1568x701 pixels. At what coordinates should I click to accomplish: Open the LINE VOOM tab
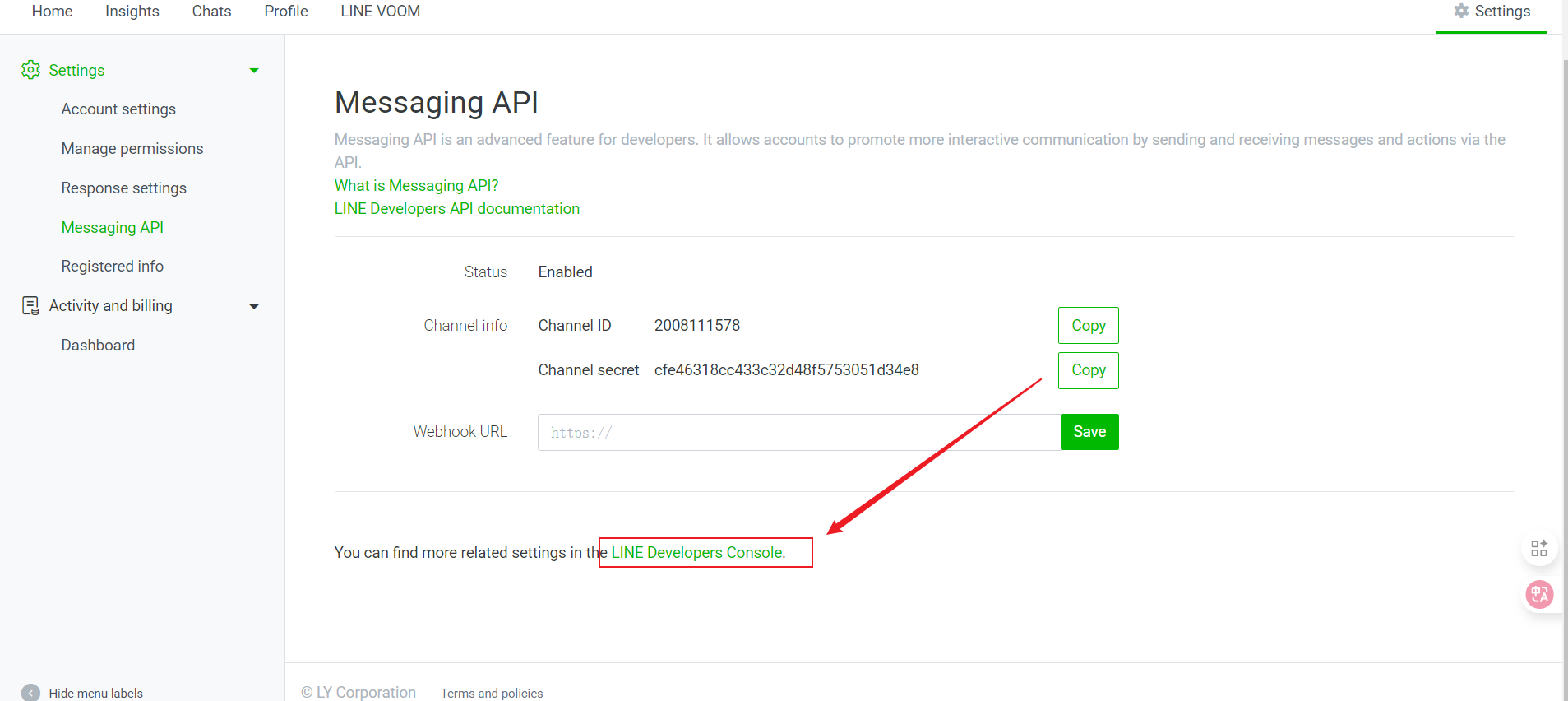pos(380,12)
